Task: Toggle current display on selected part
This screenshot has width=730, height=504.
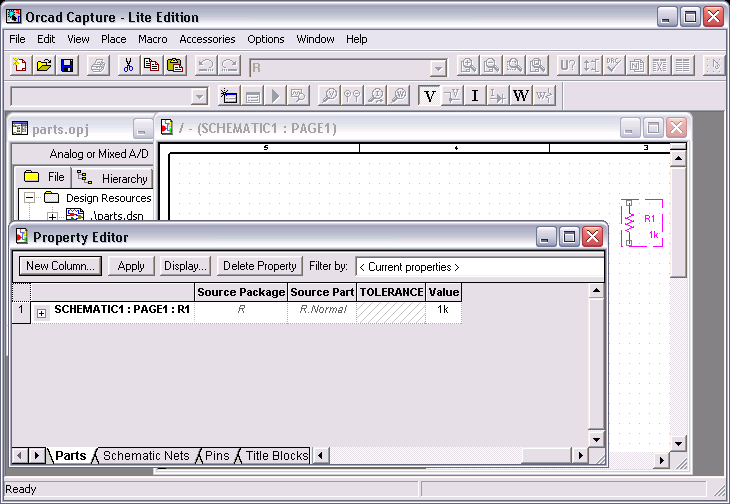Action: pos(498,96)
